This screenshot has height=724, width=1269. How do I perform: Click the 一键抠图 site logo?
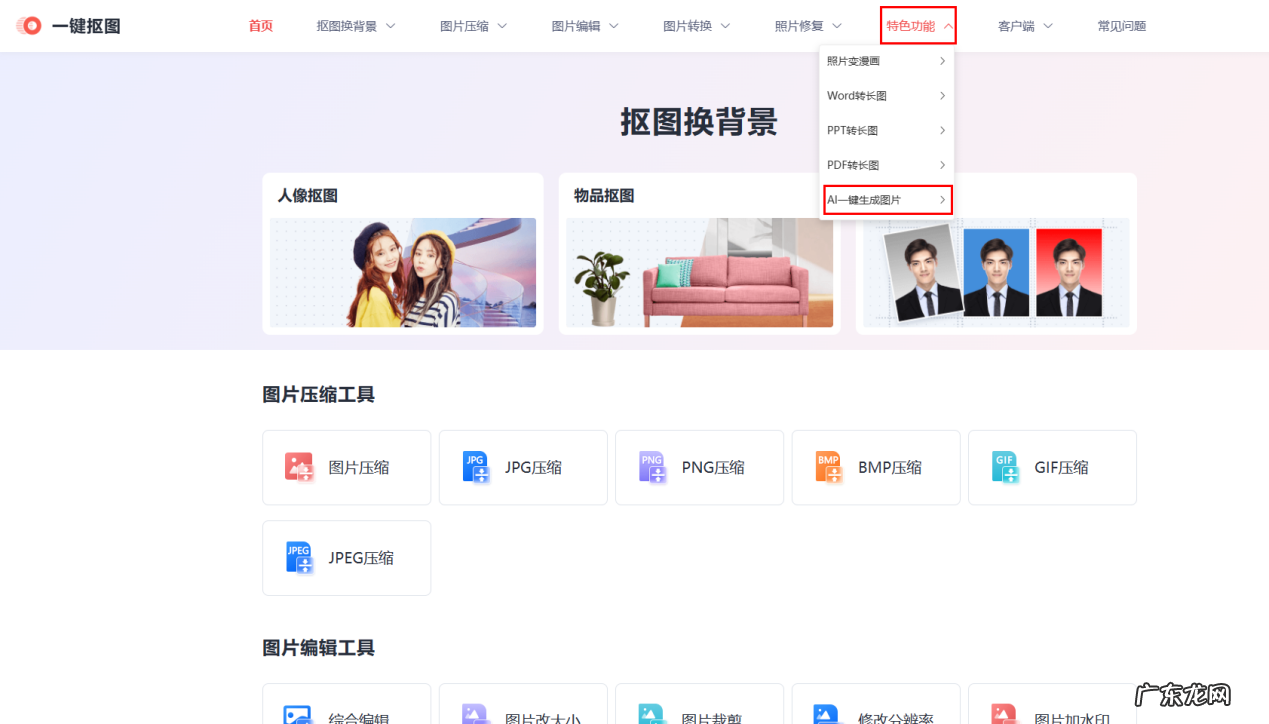(67, 25)
